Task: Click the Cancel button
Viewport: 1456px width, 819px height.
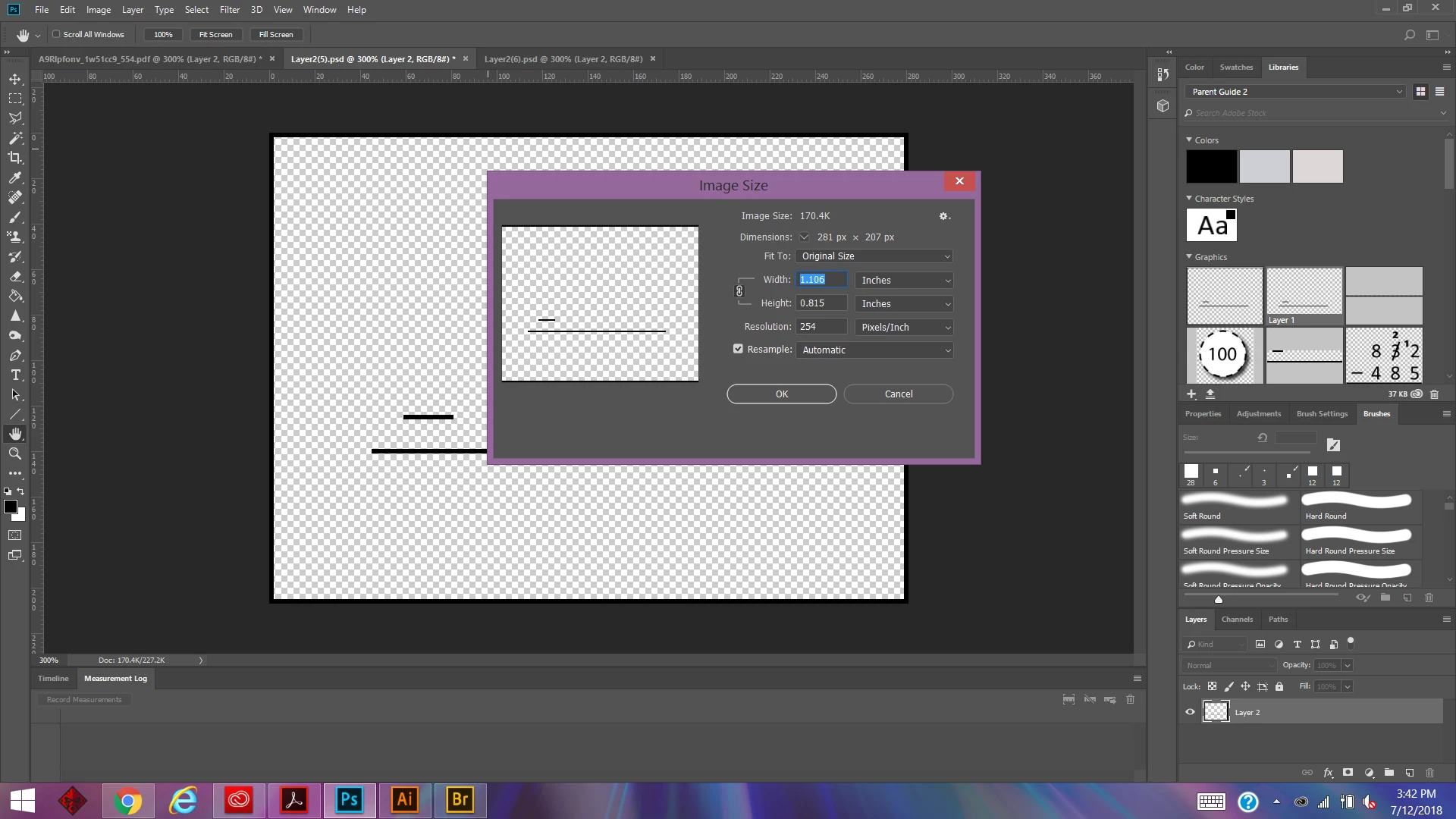Action: pos(898,394)
